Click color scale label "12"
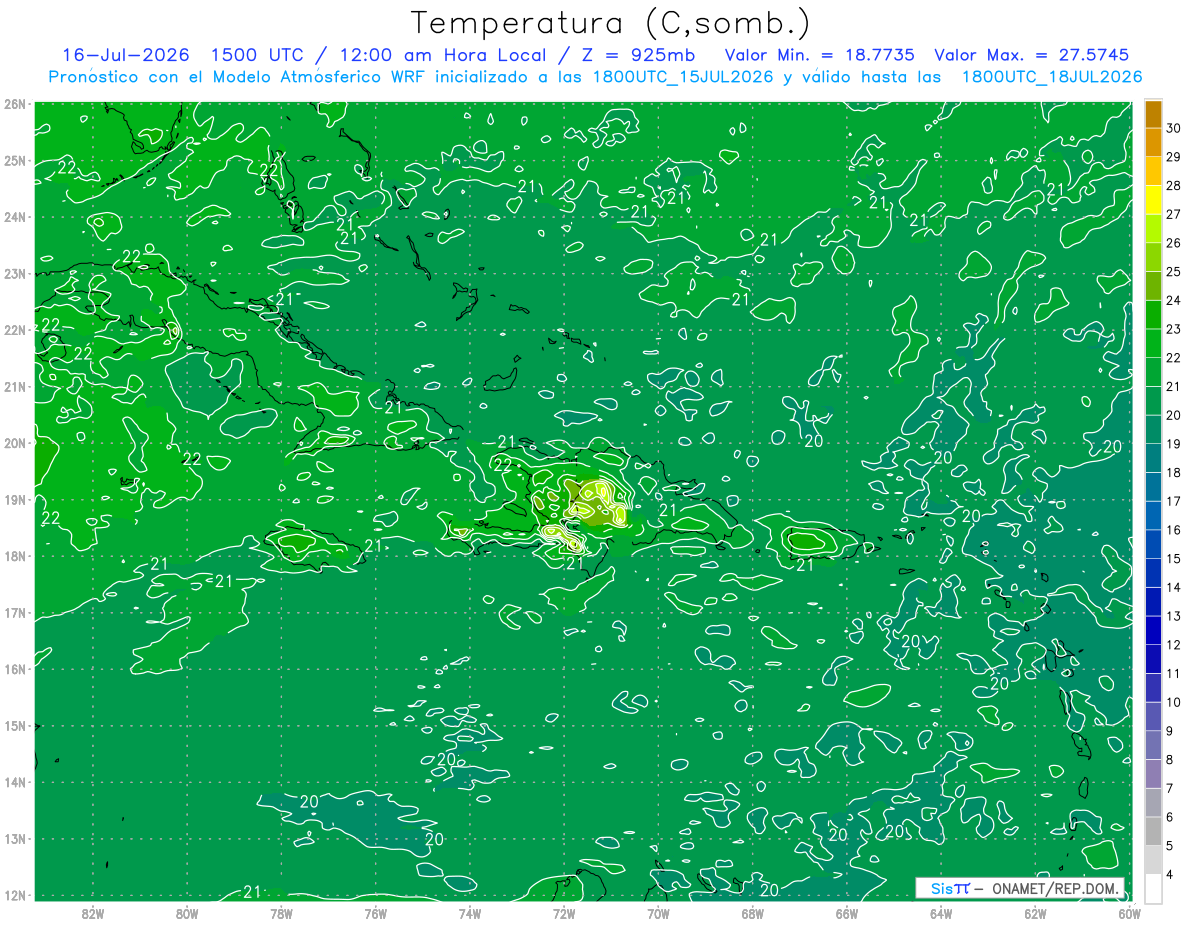This screenshot has width=1200, height=927. pos(1174,644)
